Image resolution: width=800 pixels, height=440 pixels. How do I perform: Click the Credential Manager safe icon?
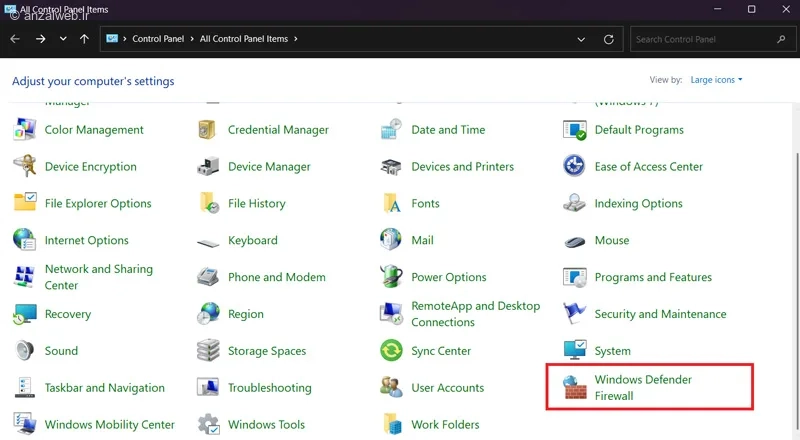click(208, 130)
